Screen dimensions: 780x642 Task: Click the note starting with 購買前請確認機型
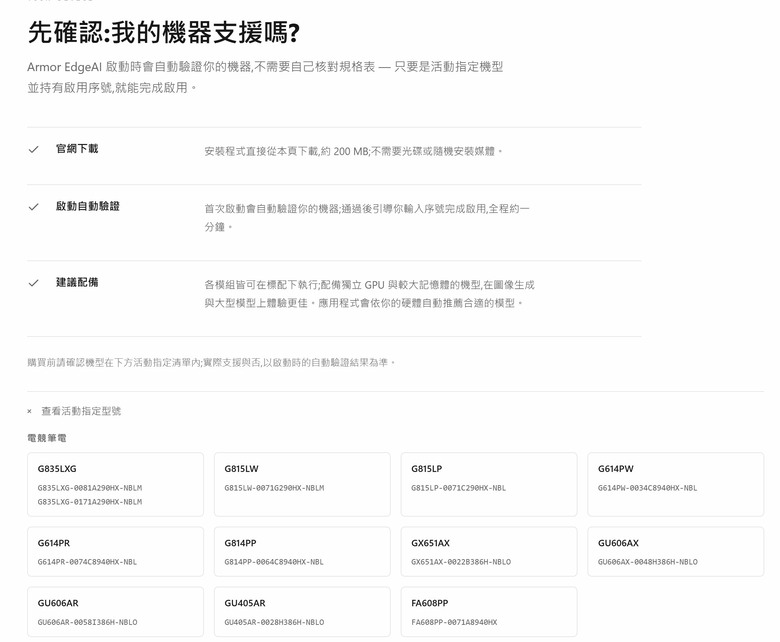[x=211, y=363]
